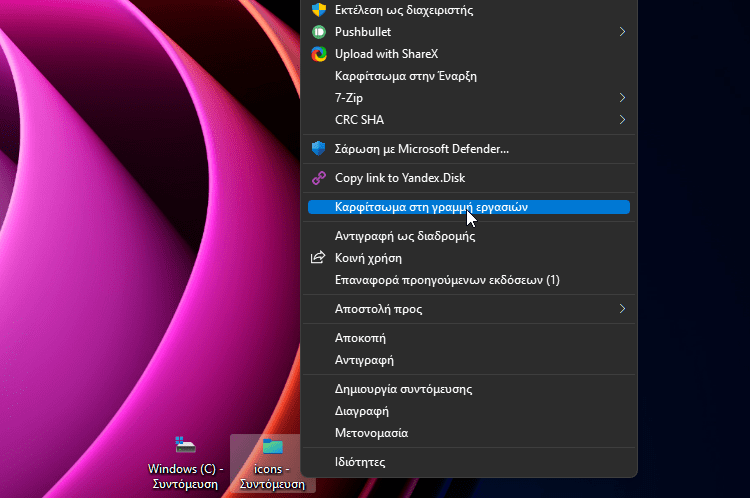
Task: Click the shield icon for run as administrator
Action: pyautogui.click(x=319, y=10)
